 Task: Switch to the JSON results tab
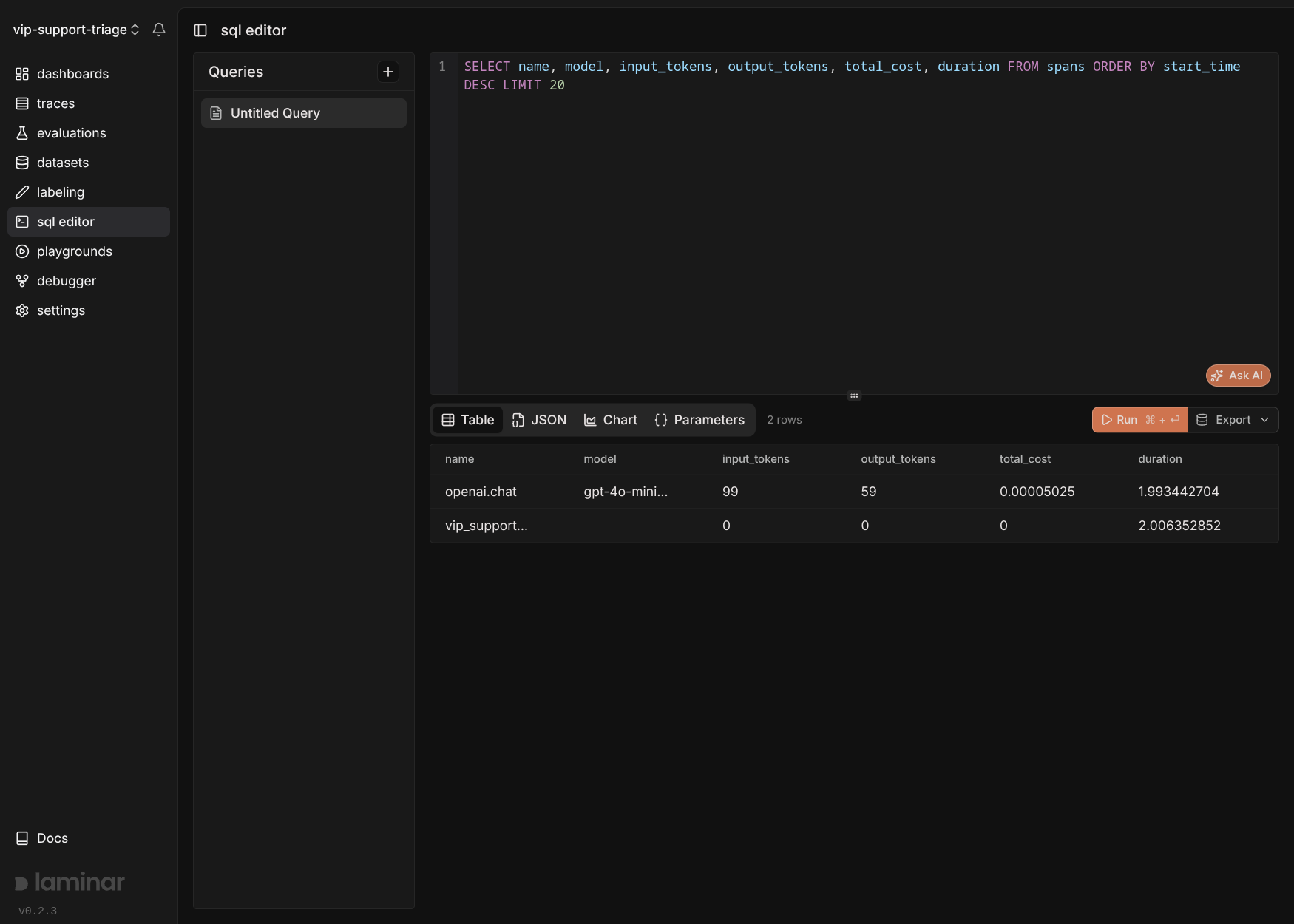coord(540,420)
